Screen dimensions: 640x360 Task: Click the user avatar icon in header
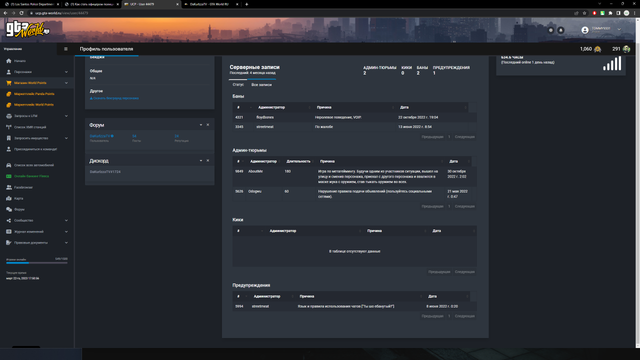[584, 30]
